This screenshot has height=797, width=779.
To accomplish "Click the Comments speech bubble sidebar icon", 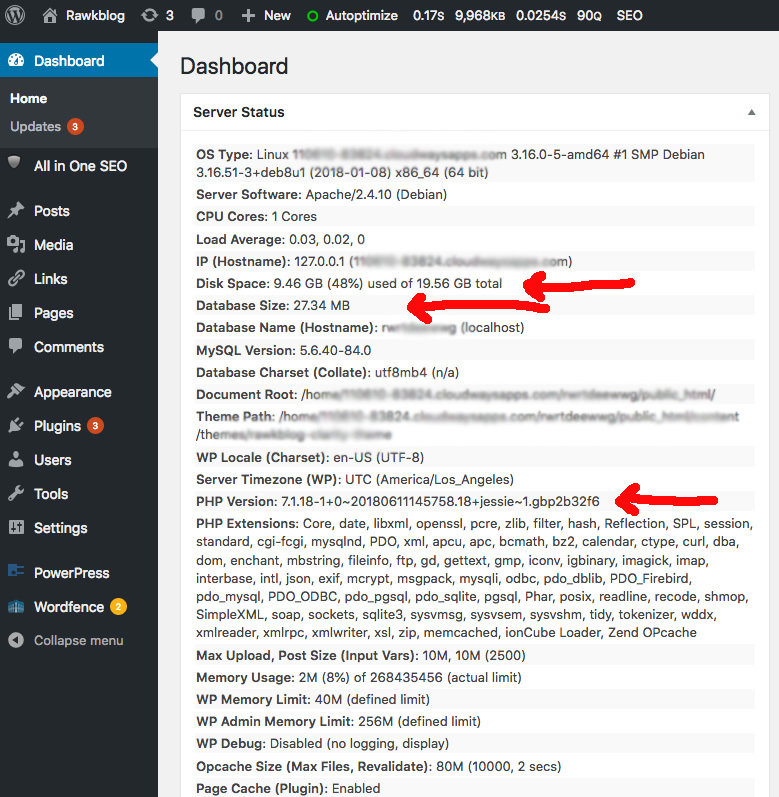I will [16, 346].
